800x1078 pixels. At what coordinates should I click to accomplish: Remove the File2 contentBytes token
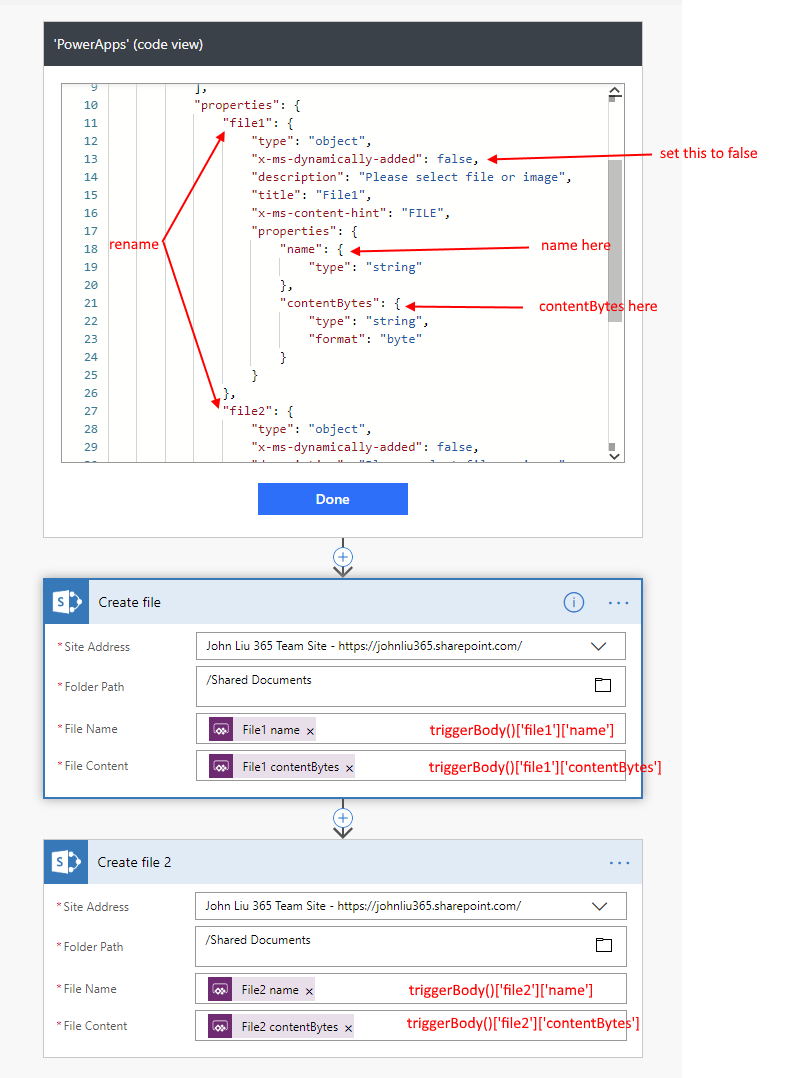coord(348,1028)
